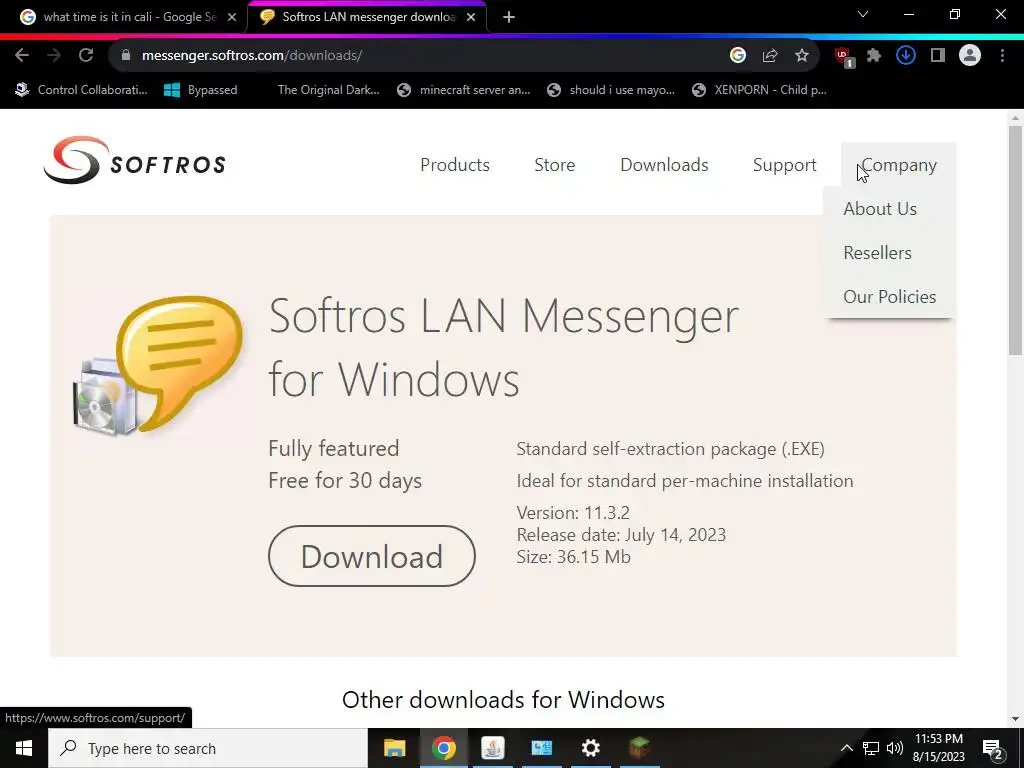Share this page via share icon

[x=769, y=56]
